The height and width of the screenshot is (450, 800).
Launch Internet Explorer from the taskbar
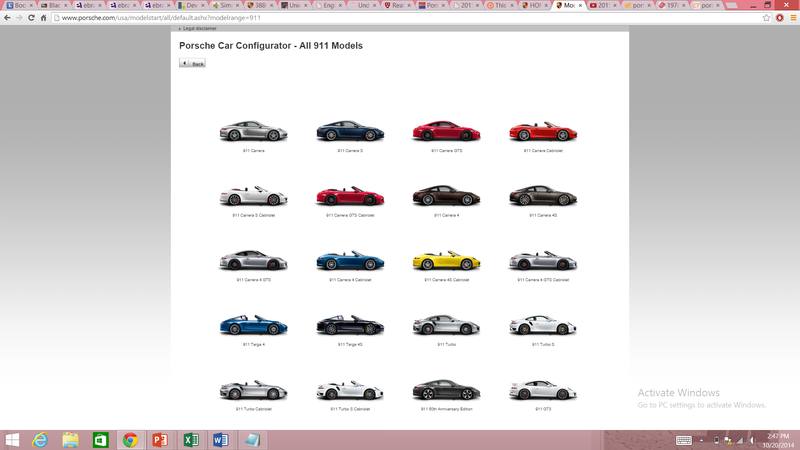point(40,440)
